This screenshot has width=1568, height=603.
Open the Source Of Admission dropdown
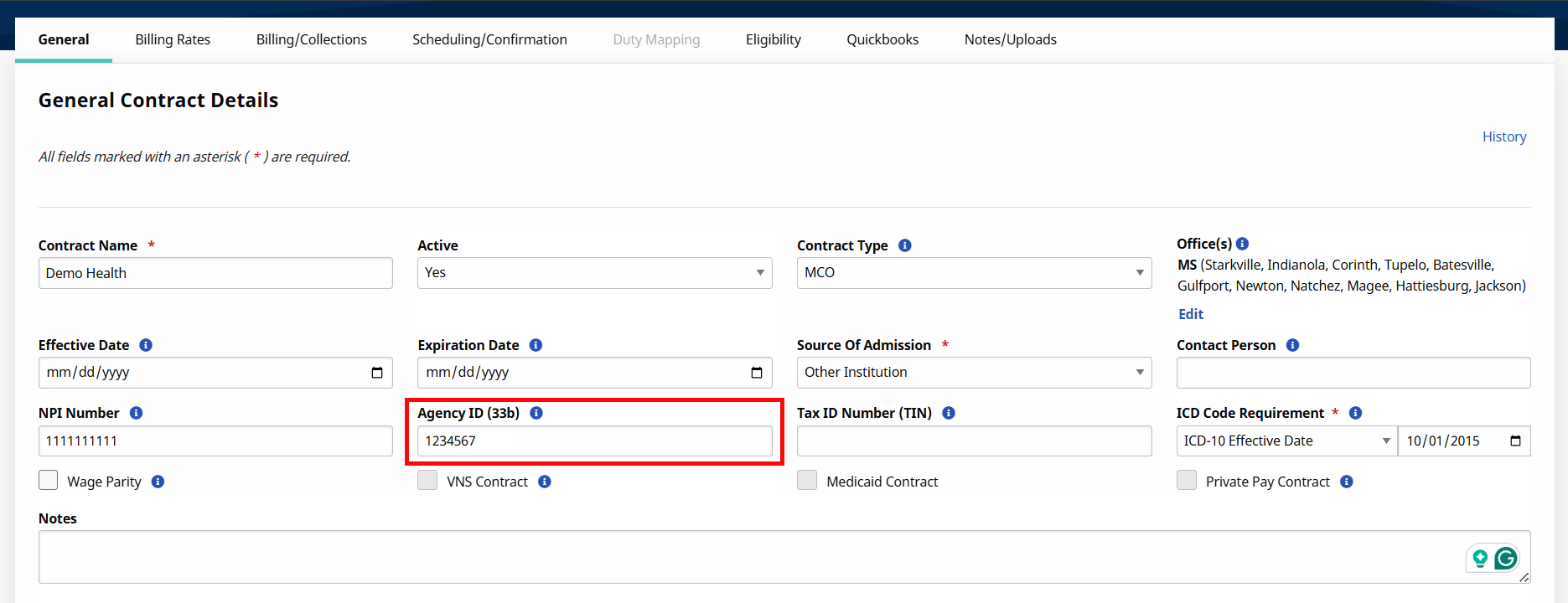[974, 373]
